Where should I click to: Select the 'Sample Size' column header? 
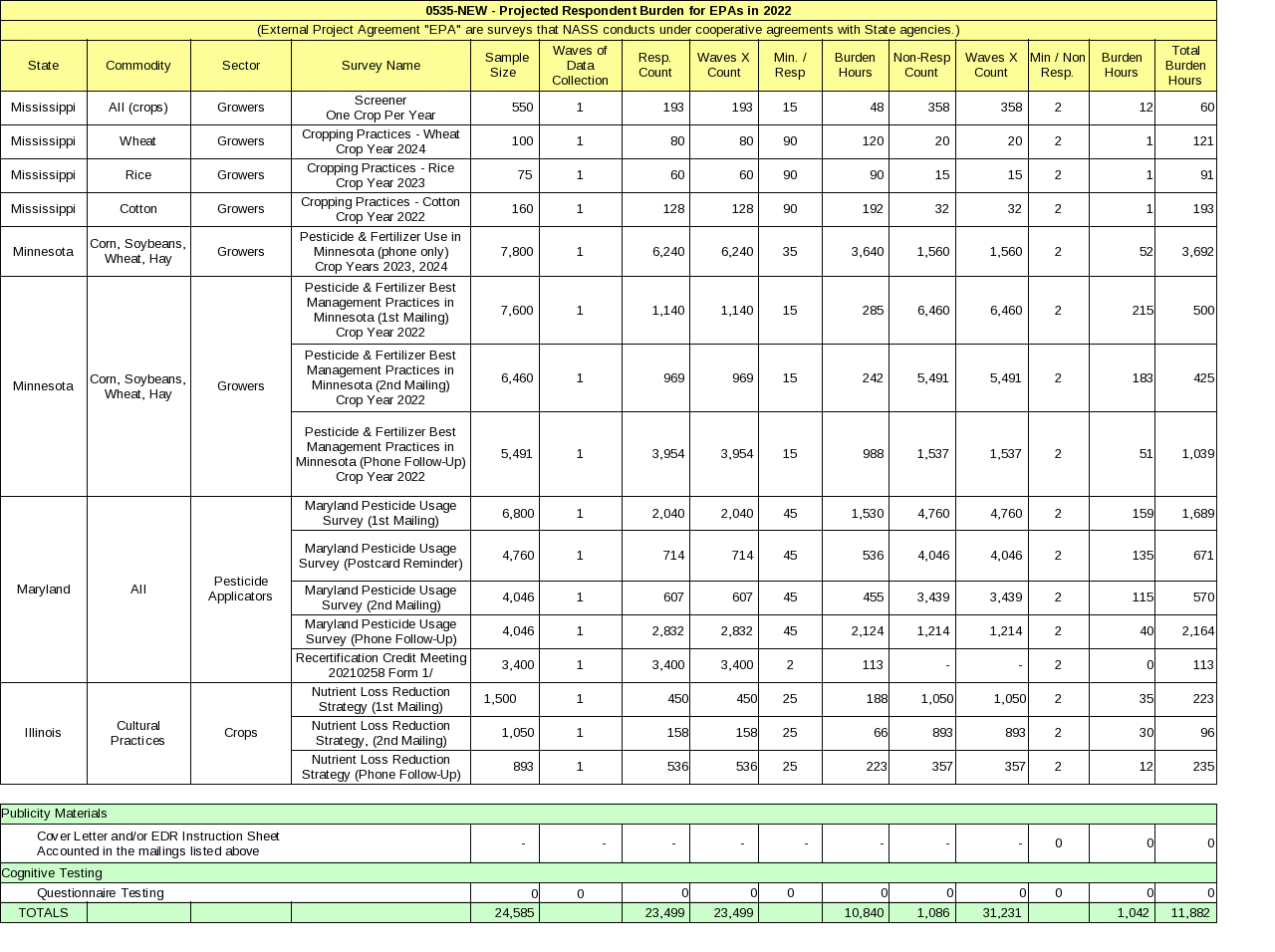506,66
